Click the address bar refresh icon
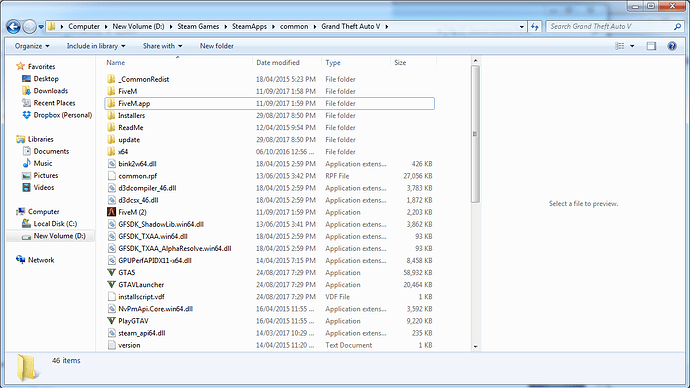Screen dimensions: 690x388 point(535,27)
